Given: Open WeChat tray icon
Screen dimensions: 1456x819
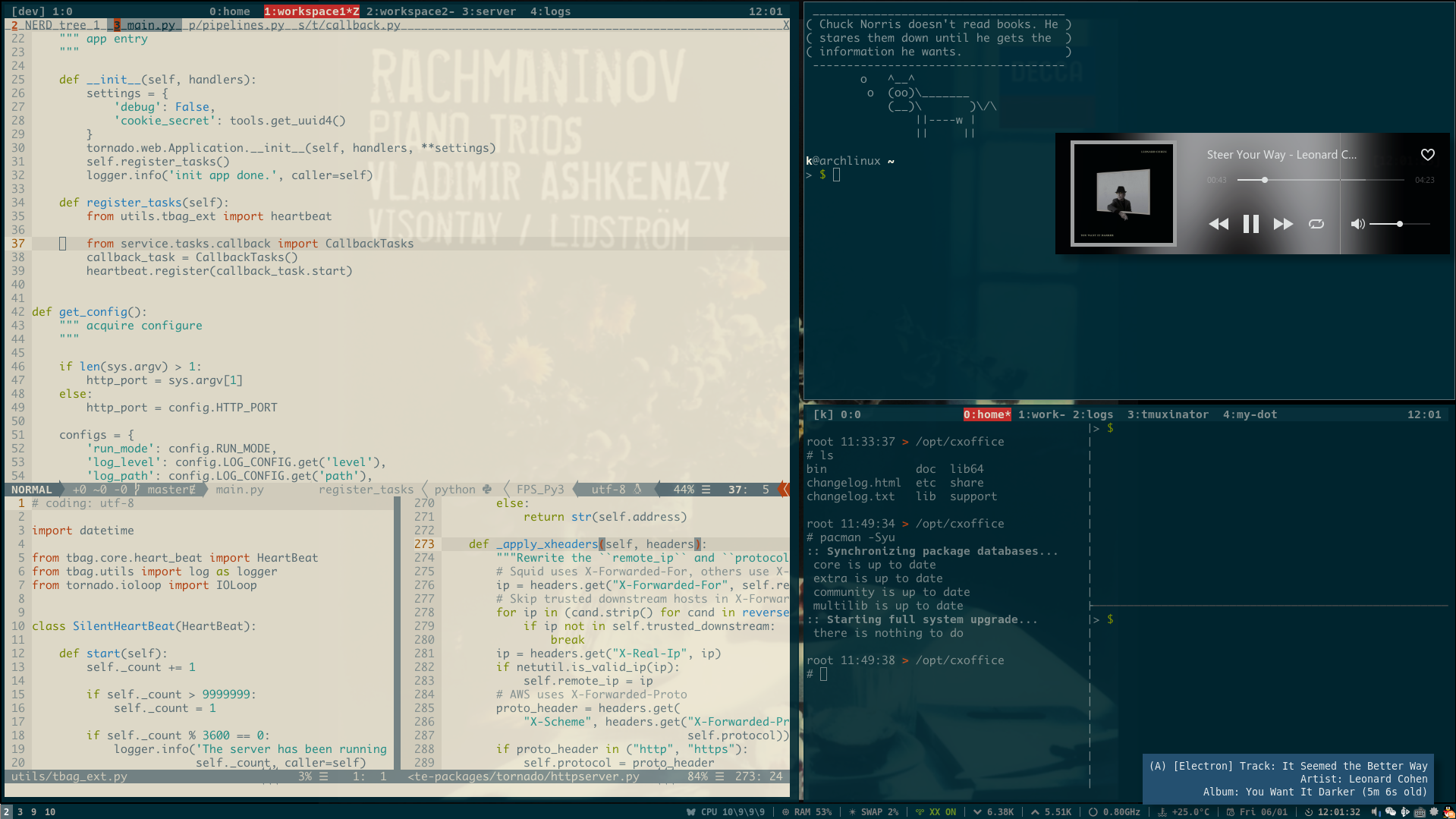Looking at the screenshot, I should pyautogui.click(x=1391, y=811).
